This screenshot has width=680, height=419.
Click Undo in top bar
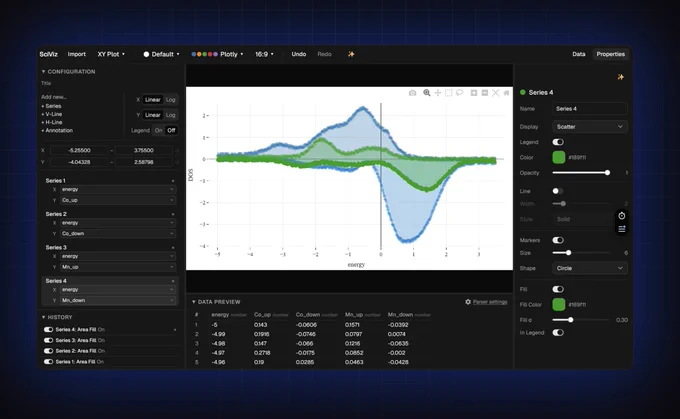298,54
